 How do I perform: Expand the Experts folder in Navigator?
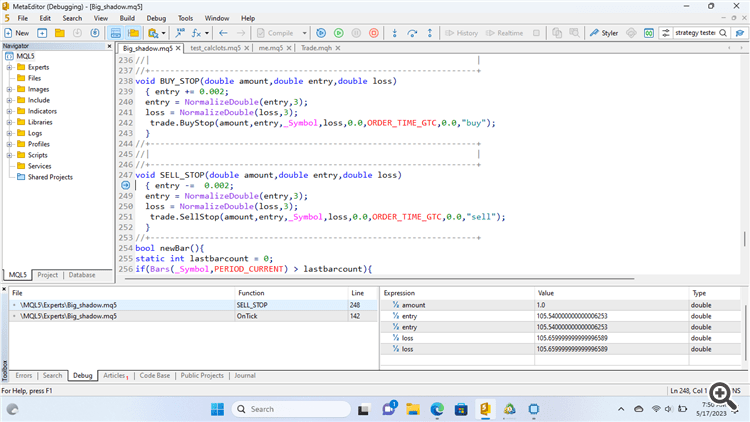9,67
